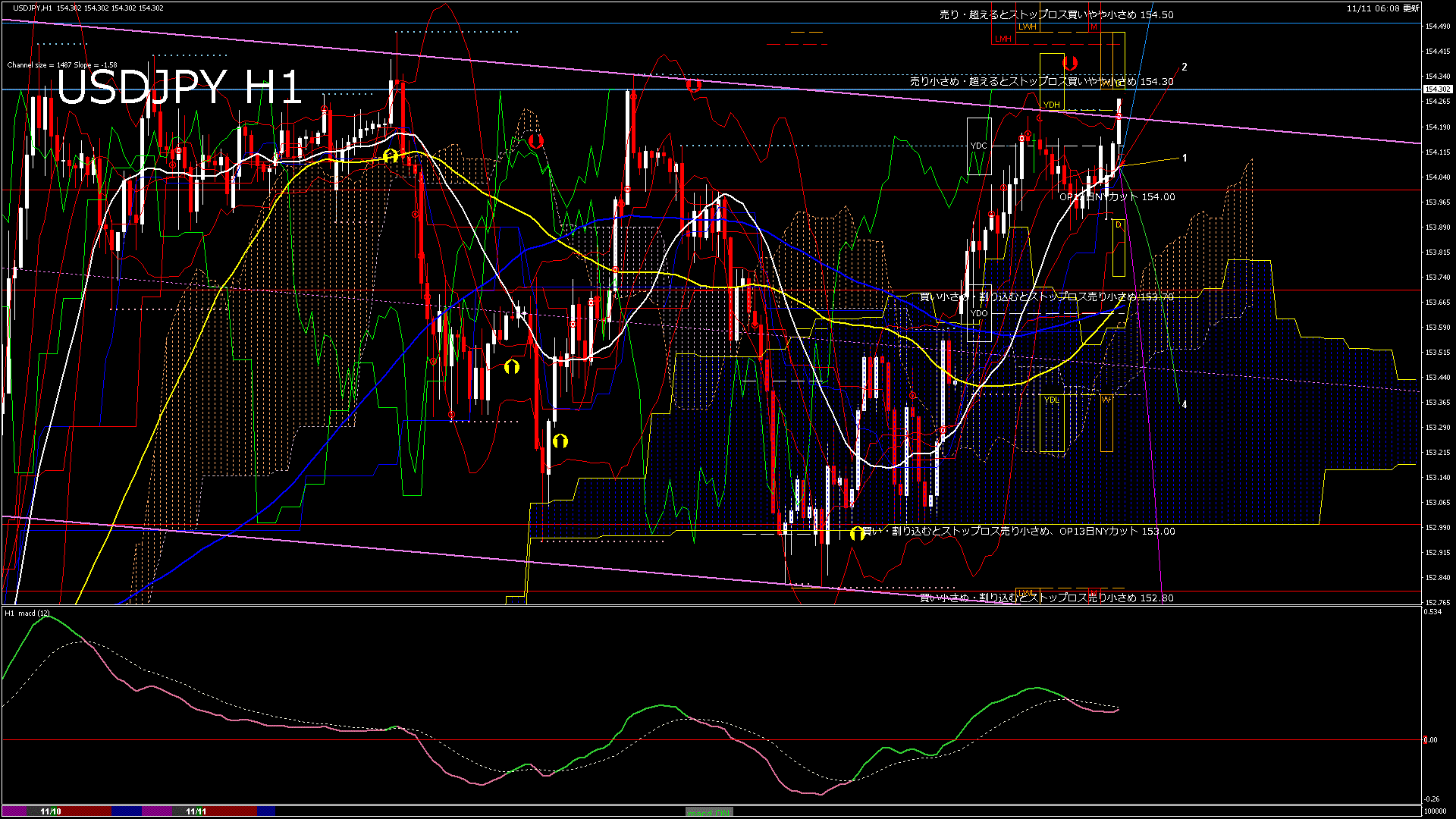
Task: Select the YDL marker label
Action: (1051, 400)
